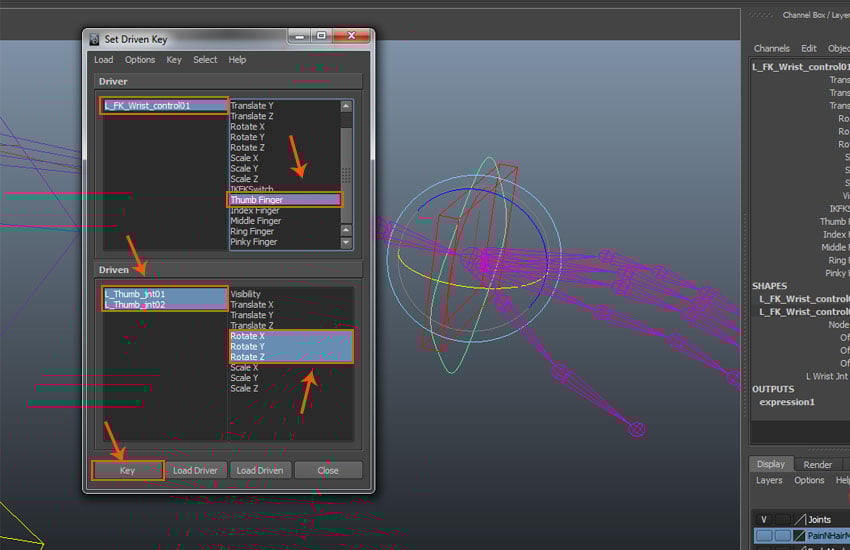The width and height of the screenshot is (850, 550).
Task: Open the Key menu in the dialog
Action: coord(174,60)
